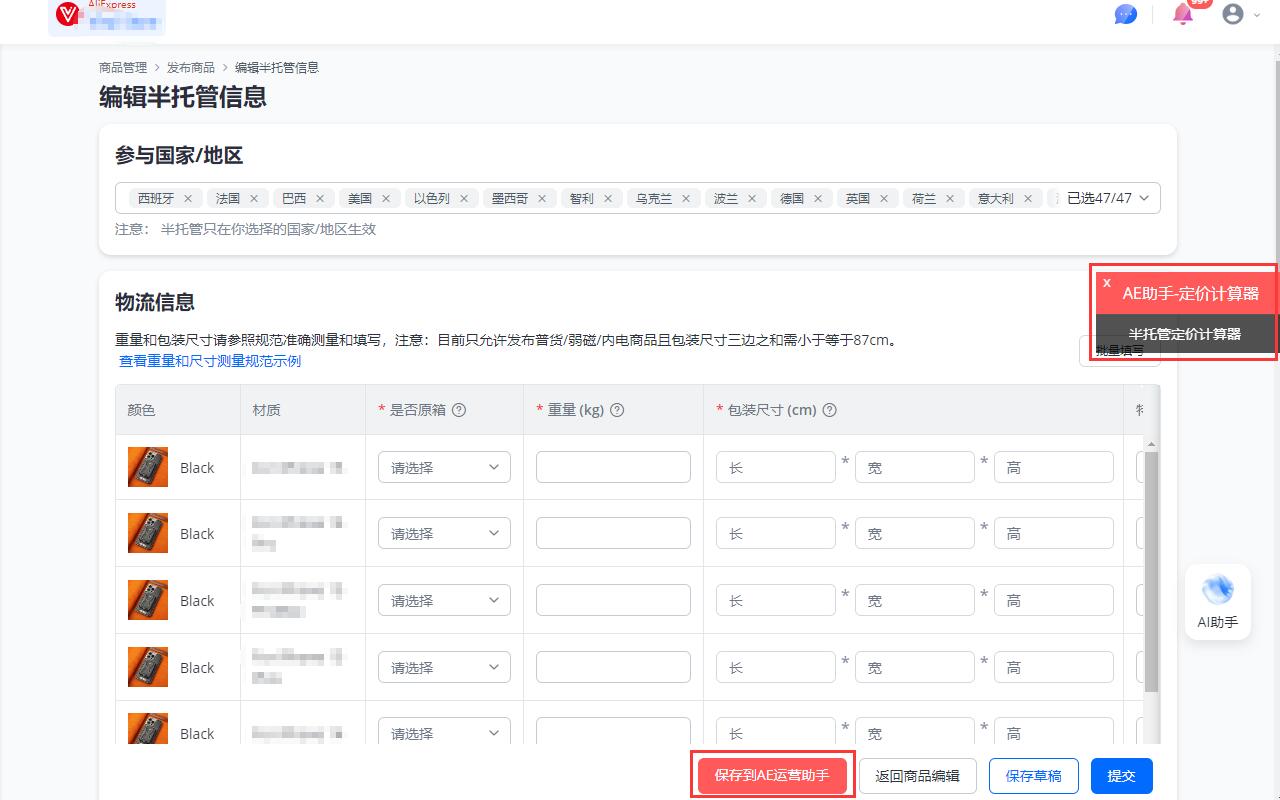Click the first row 长 input field

tap(775, 467)
